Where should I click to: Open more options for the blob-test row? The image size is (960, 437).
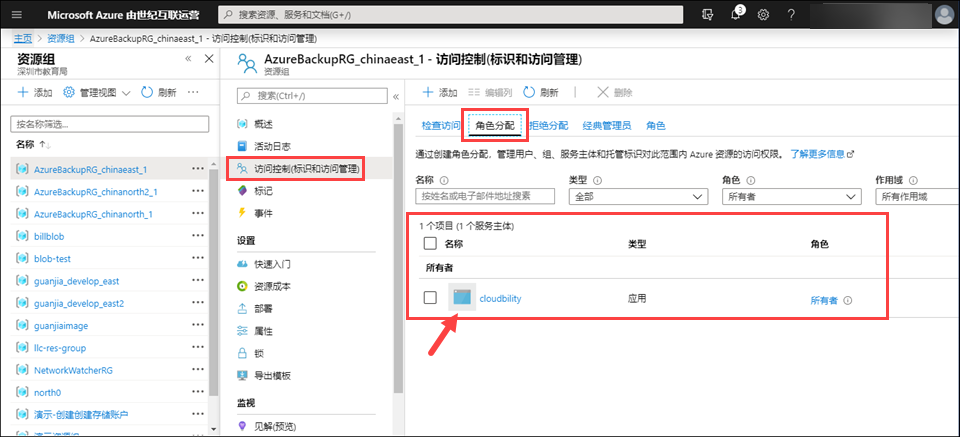[x=197, y=258]
